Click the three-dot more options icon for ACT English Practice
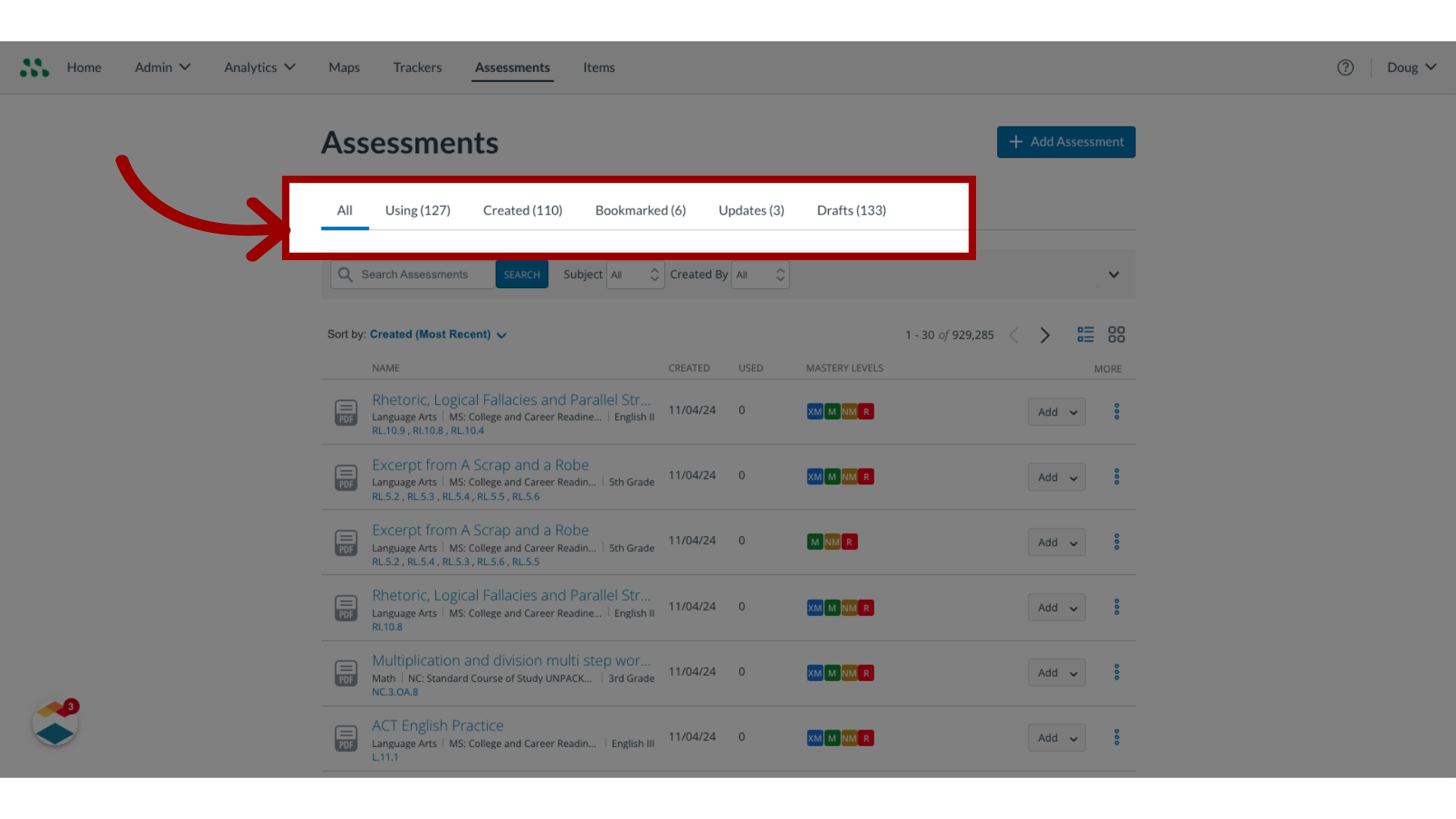Viewport: 1456px width, 819px height. click(x=1117, y=737)
